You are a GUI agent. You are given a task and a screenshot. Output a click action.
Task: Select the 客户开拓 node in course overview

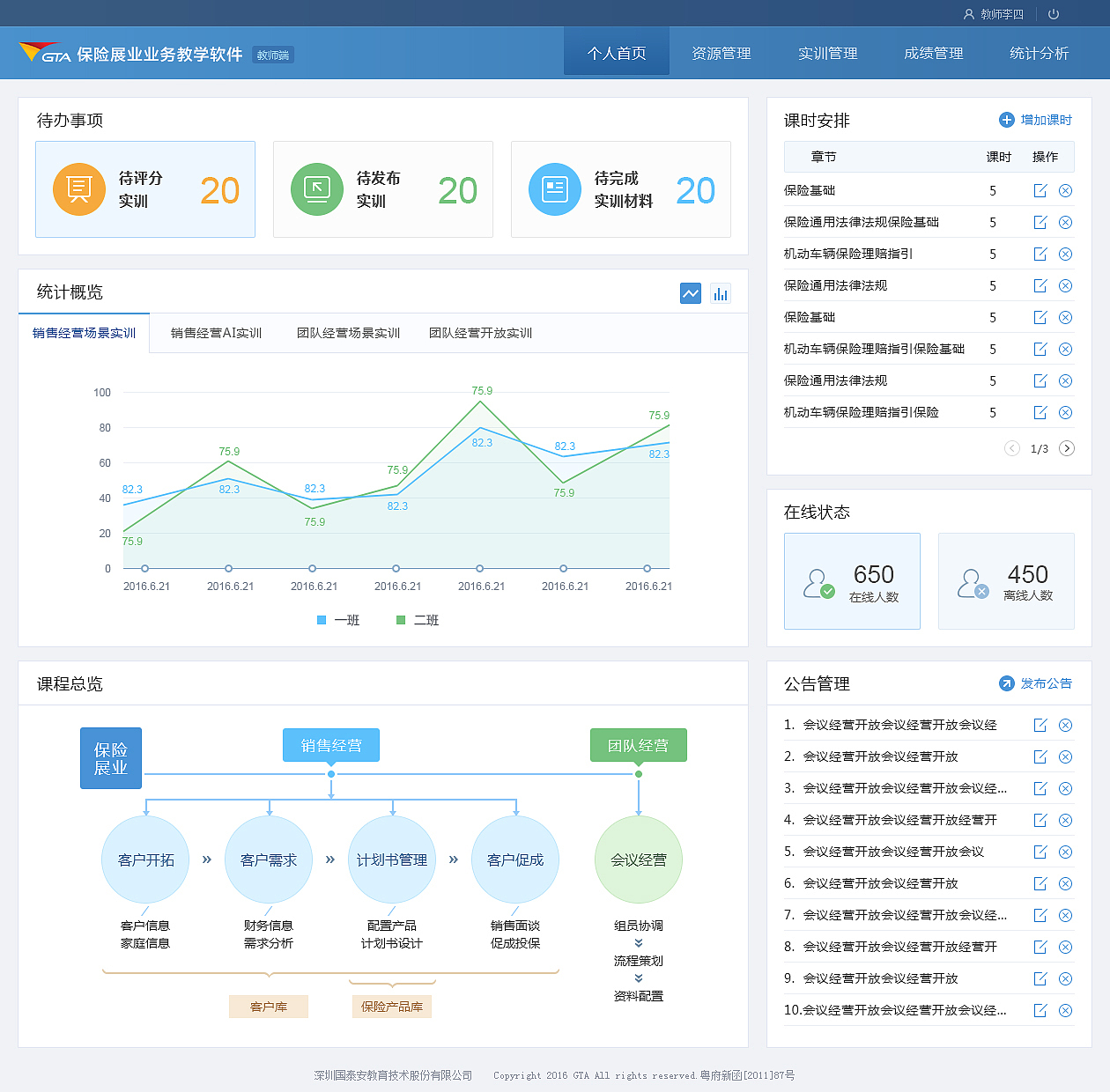(x=144, y=860)
